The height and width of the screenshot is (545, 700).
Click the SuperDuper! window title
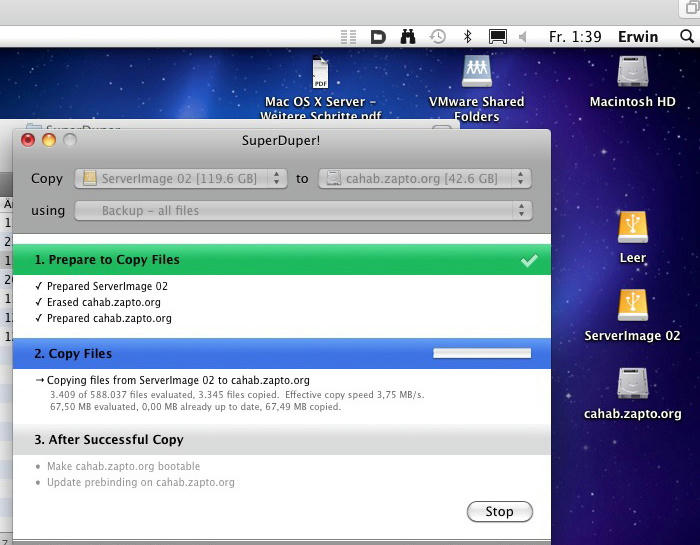[281, 141]
